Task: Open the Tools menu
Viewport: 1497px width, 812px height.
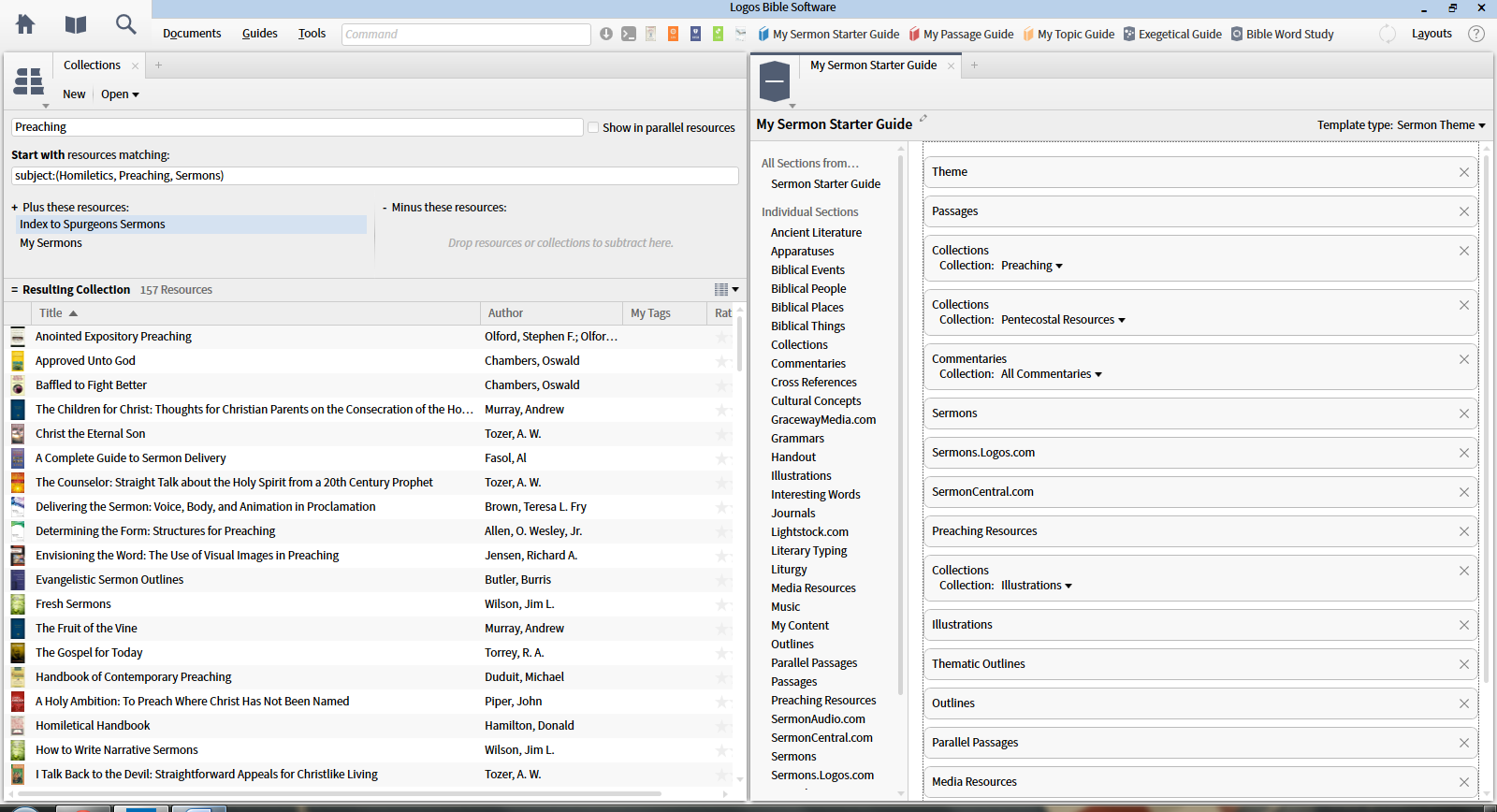Action: tap(312, 34)
